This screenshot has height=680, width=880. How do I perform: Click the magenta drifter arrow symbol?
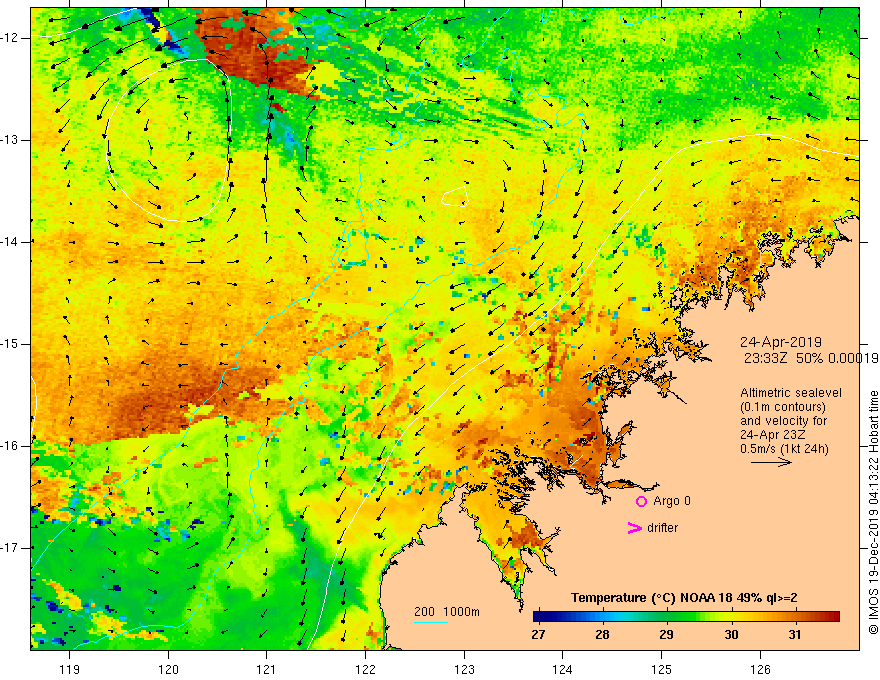634,528
